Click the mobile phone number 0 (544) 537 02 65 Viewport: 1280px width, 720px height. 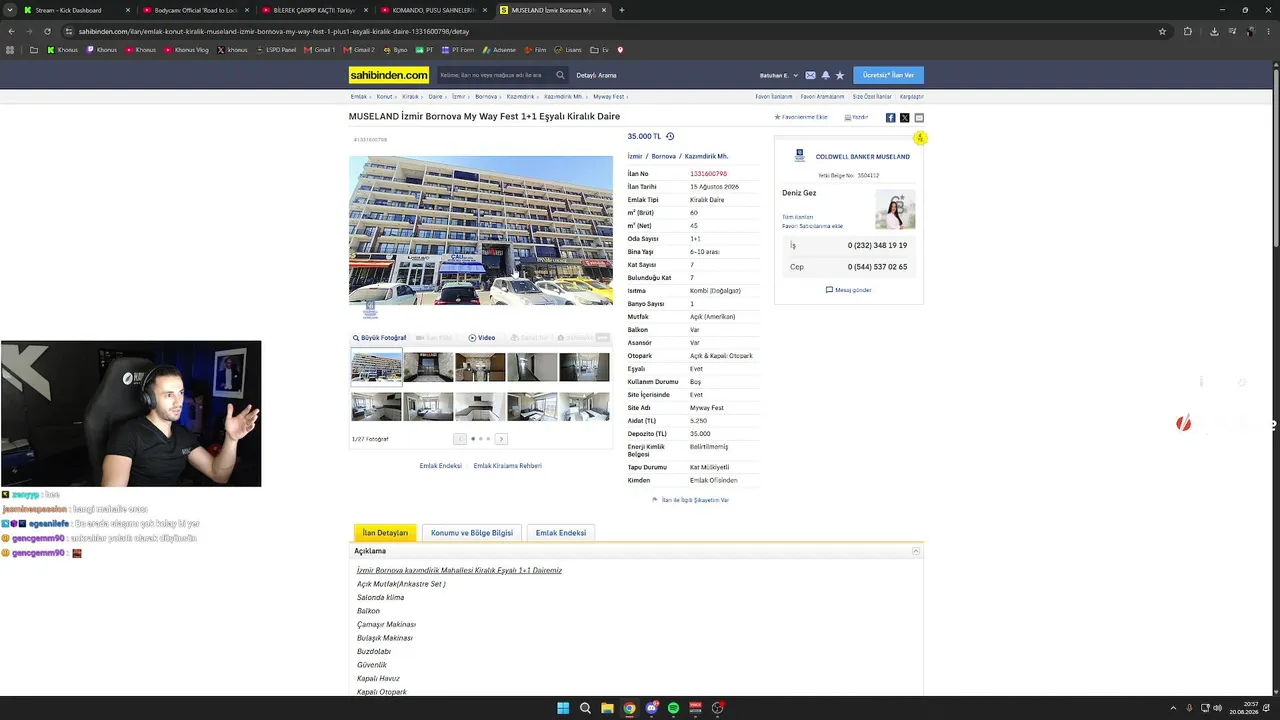(877, 267)
